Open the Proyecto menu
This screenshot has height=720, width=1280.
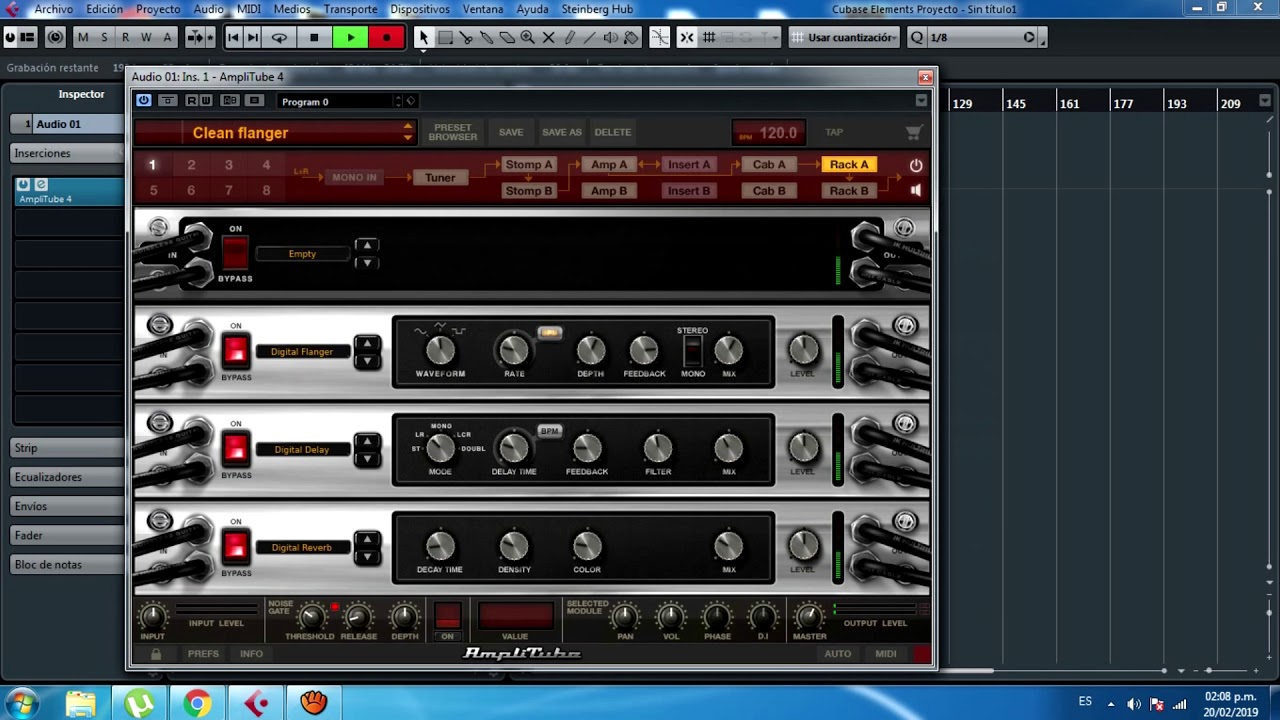point(158,9)
